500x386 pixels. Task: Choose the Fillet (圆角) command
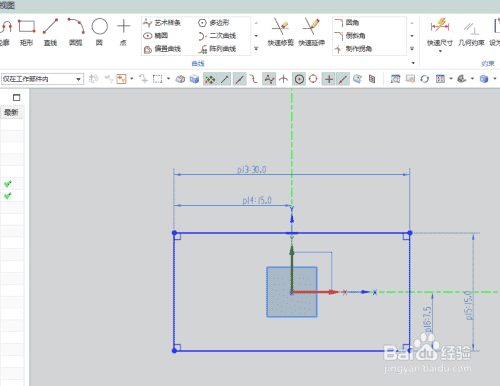[347, 23]
